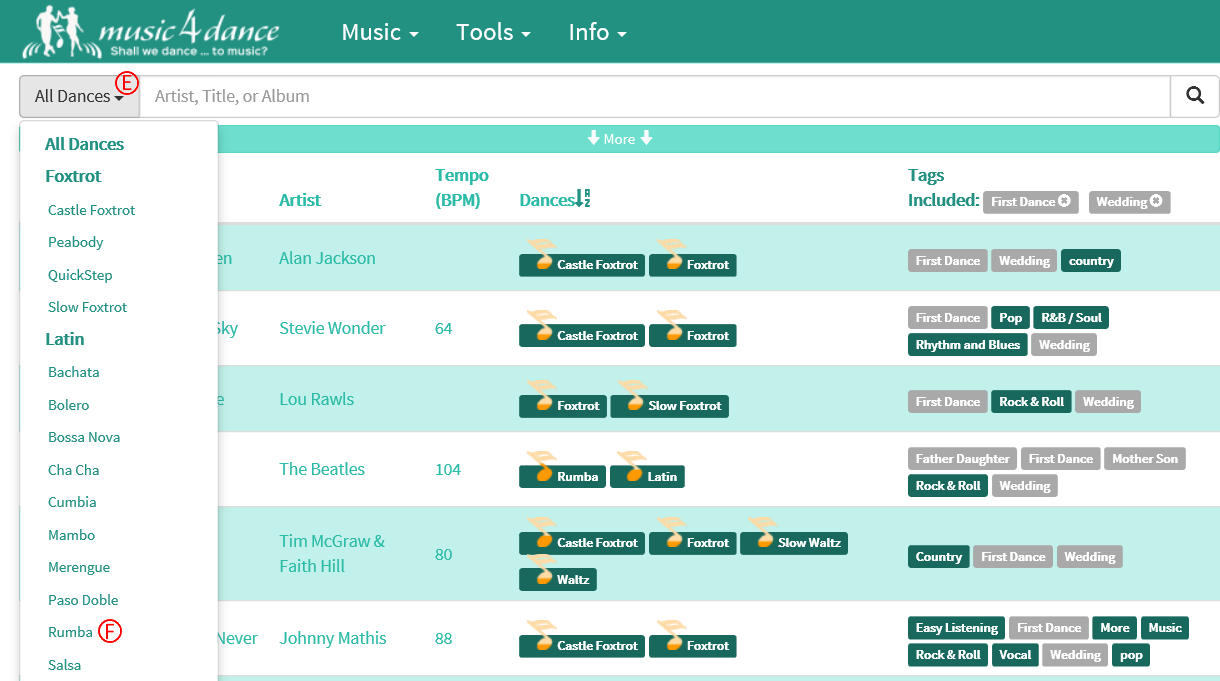Sort by the Tempo (BPM) column header
The width and height of the screenshot is (1220, 681).
[x=457, y=188]
